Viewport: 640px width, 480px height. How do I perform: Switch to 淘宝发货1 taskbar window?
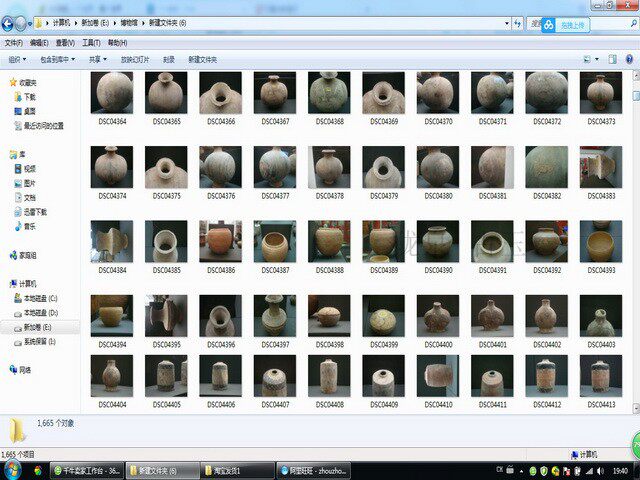228,470
